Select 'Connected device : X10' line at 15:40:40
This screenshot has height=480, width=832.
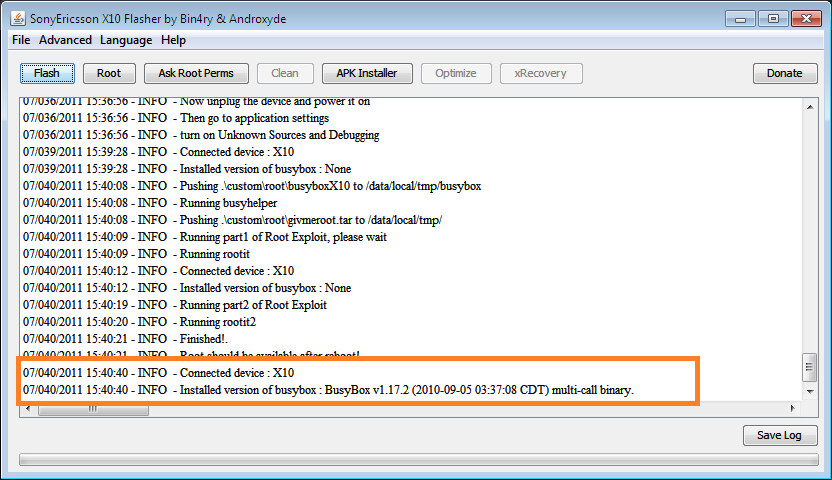[x=159, y=373]
